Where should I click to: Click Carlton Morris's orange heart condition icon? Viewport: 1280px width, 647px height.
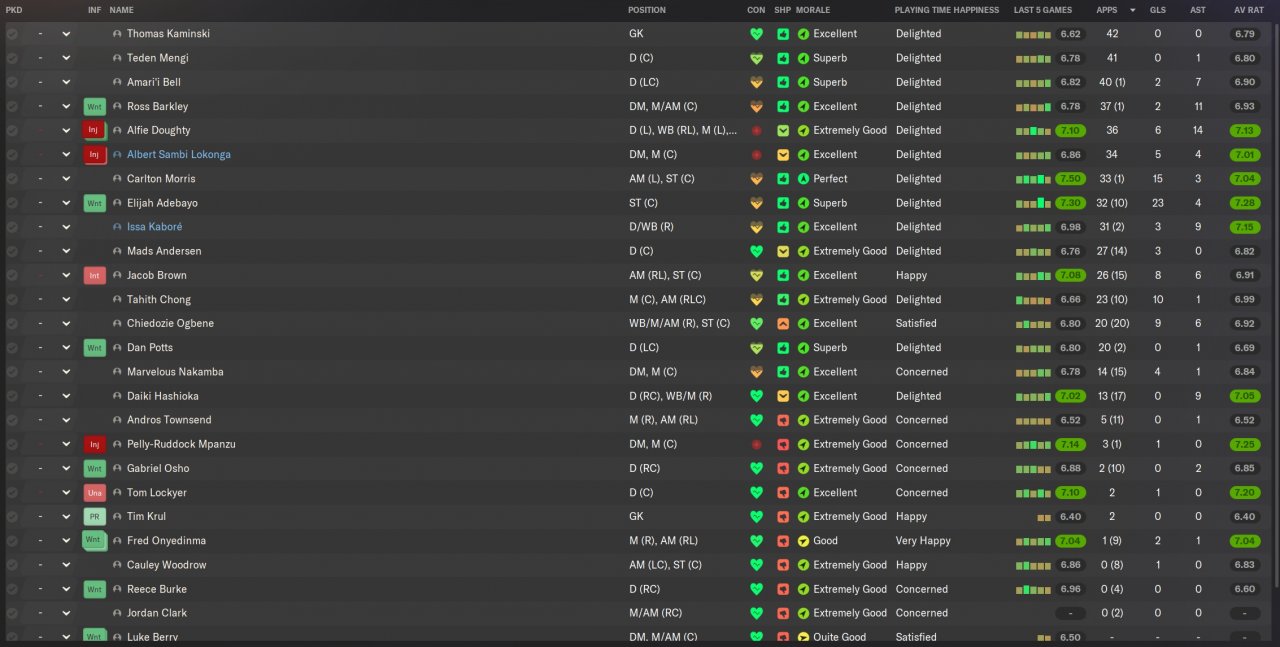pyautogui.click(x=756, y=179)
